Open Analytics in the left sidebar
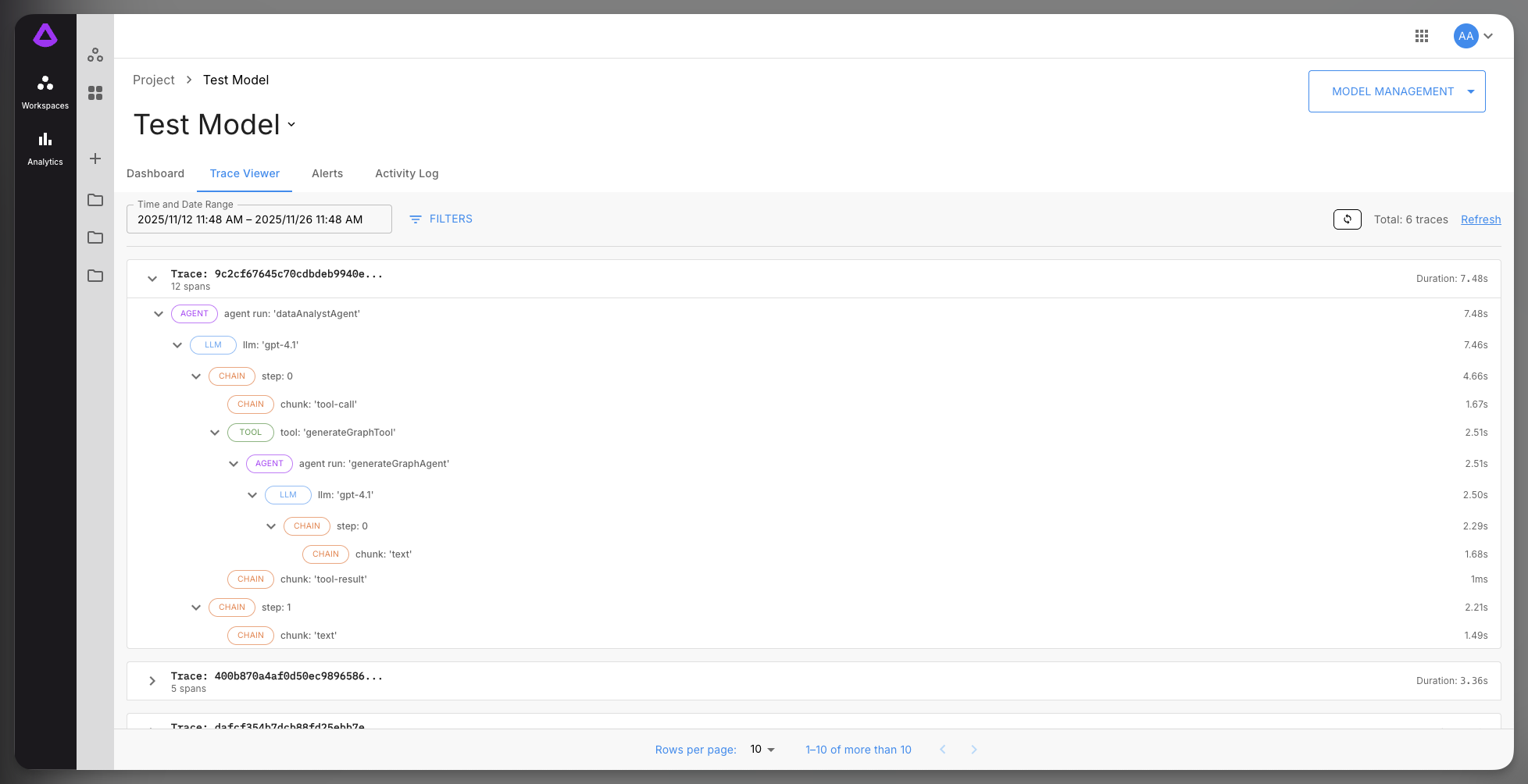Image resolution: width=1528 pixels, height=784 pixels. coord(45,148)
